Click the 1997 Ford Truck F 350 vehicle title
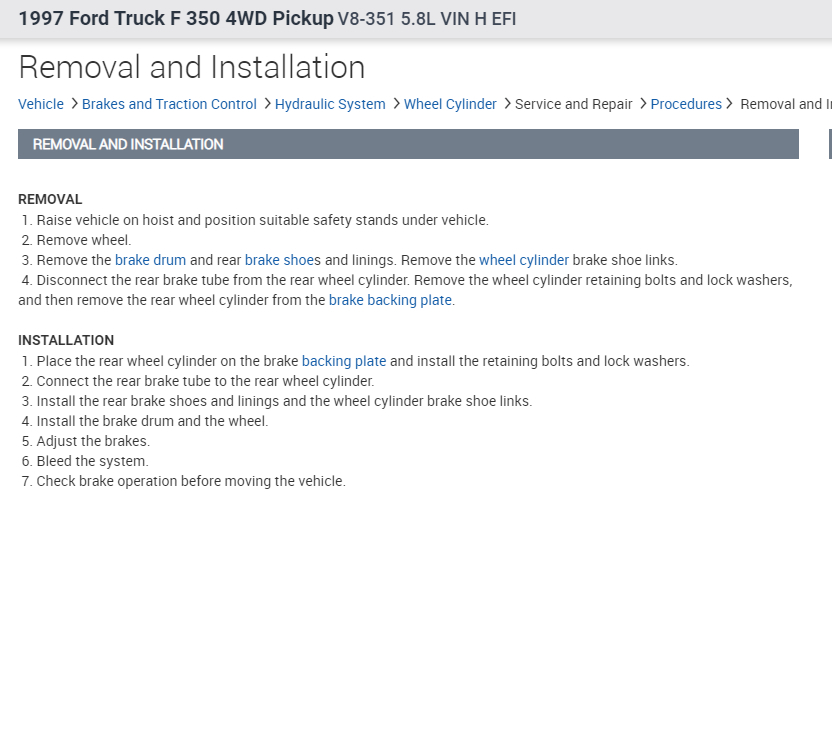 point(175,18)
